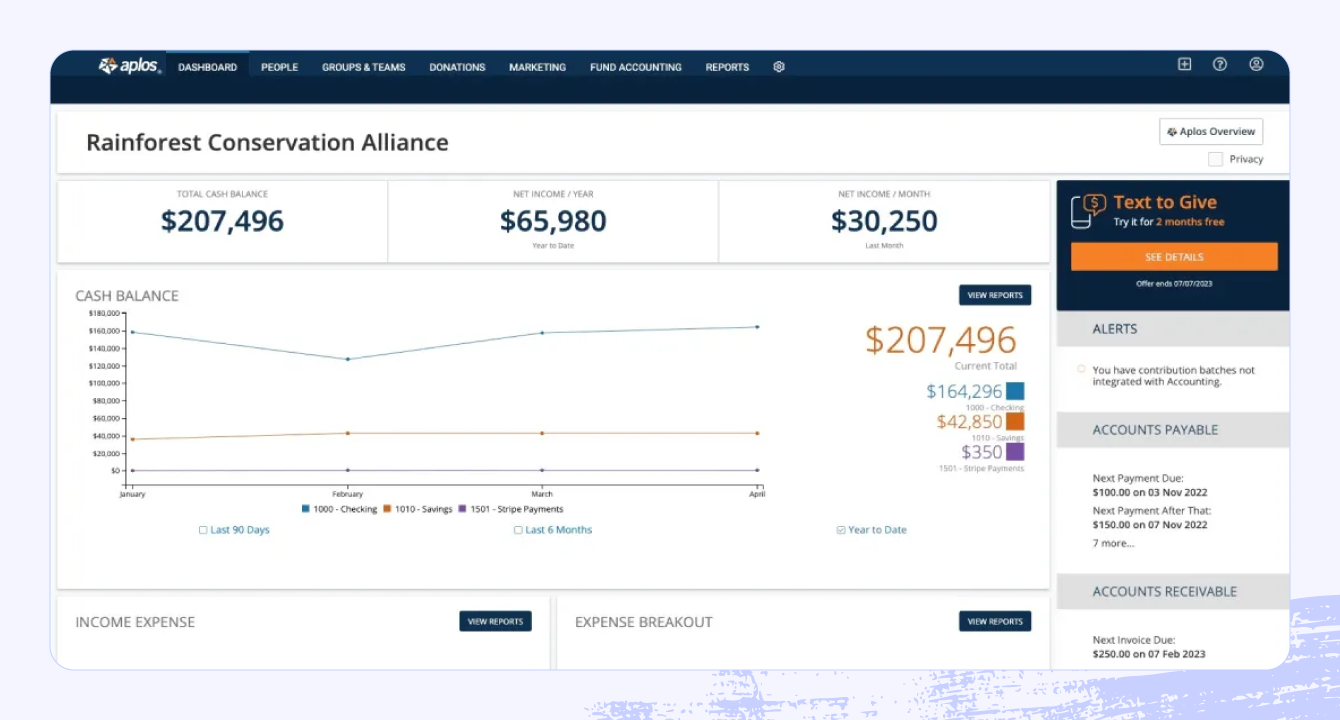Click the plus quick-add icon
Viewport: 1340px width, 720px height.
1184,64
